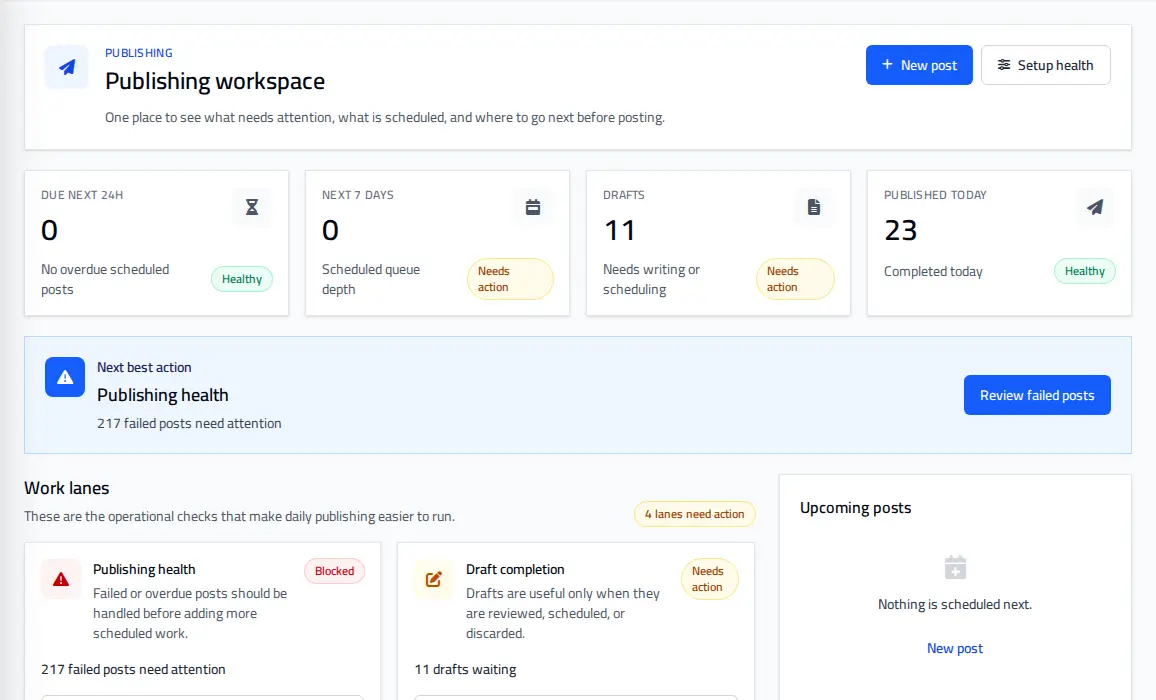This screenshot has width=1156, height=700.
Task: Click Needs action badge in Drafts card
Action: click(795, 279)
